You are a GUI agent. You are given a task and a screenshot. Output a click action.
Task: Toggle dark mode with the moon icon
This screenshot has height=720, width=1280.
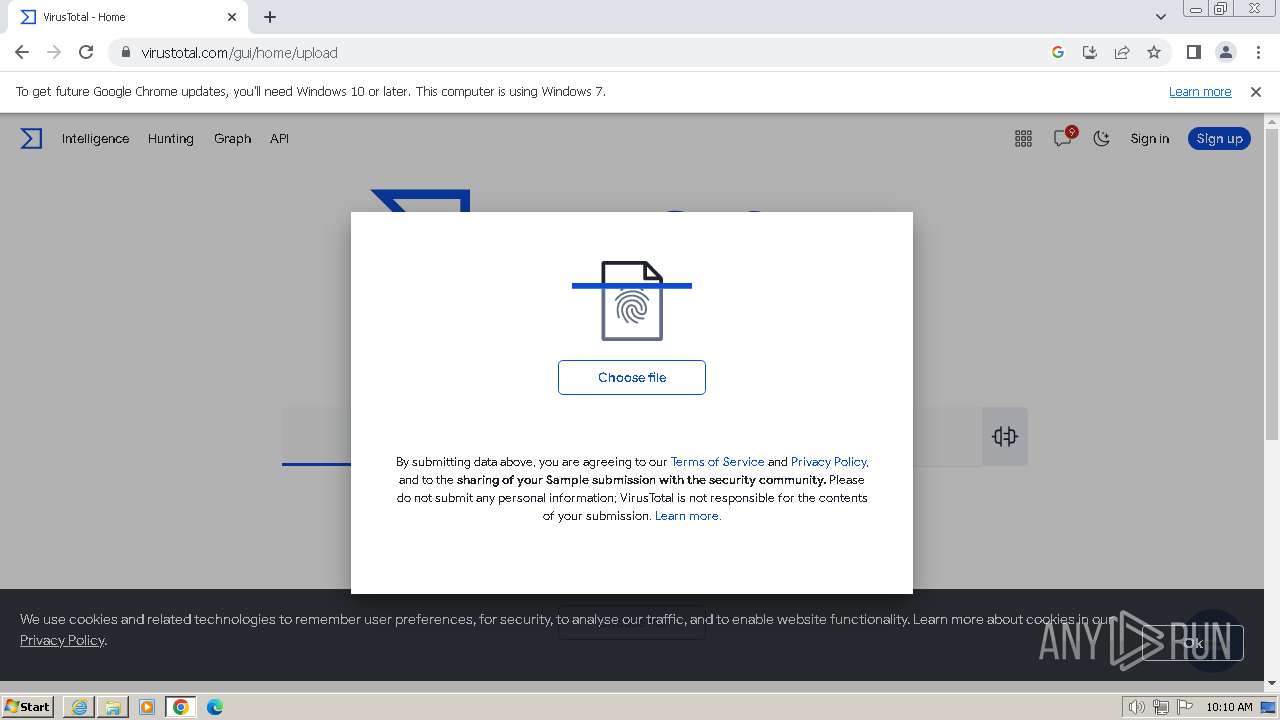1102,139
